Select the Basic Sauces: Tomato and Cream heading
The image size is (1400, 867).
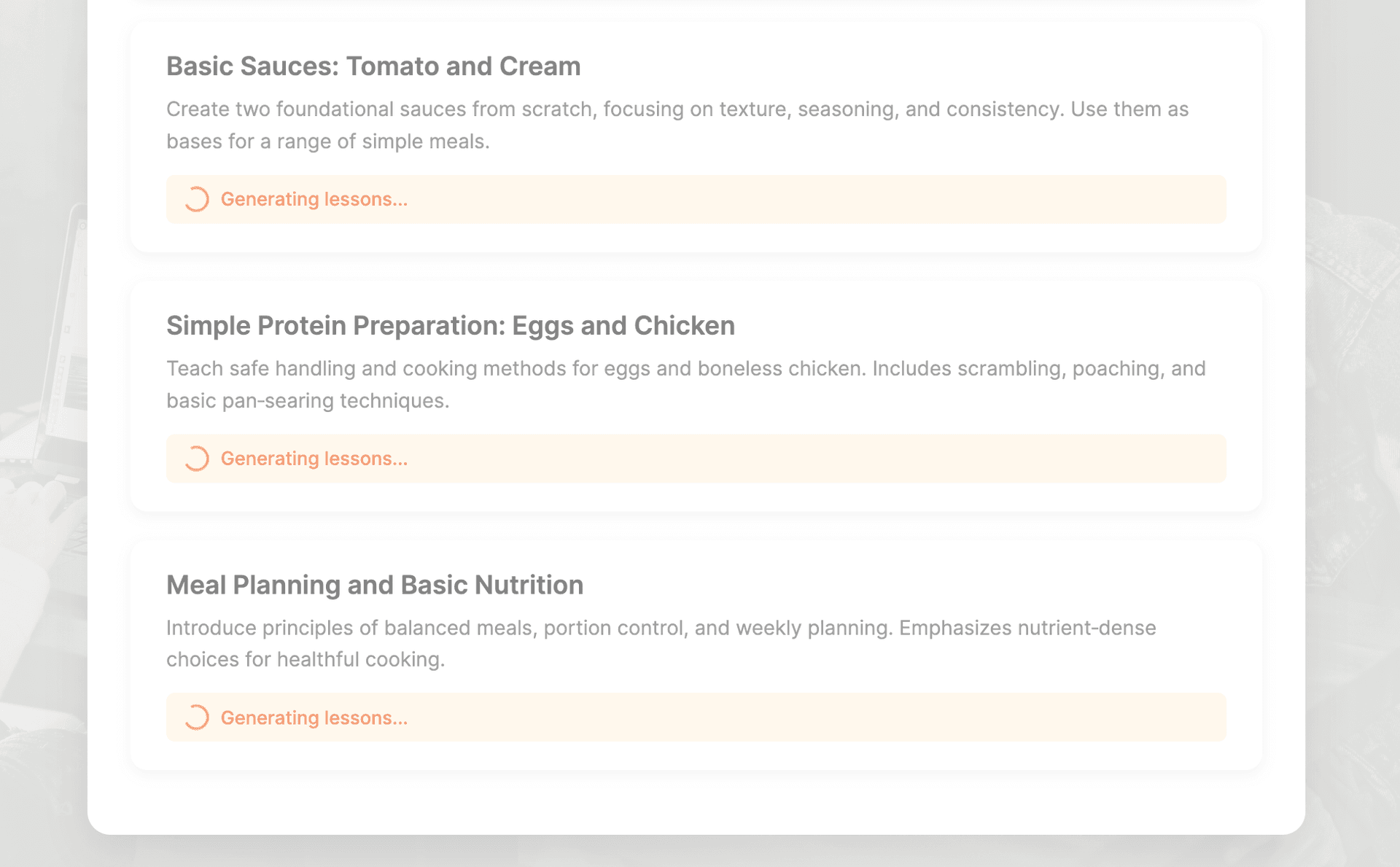[x=373, y=66]
